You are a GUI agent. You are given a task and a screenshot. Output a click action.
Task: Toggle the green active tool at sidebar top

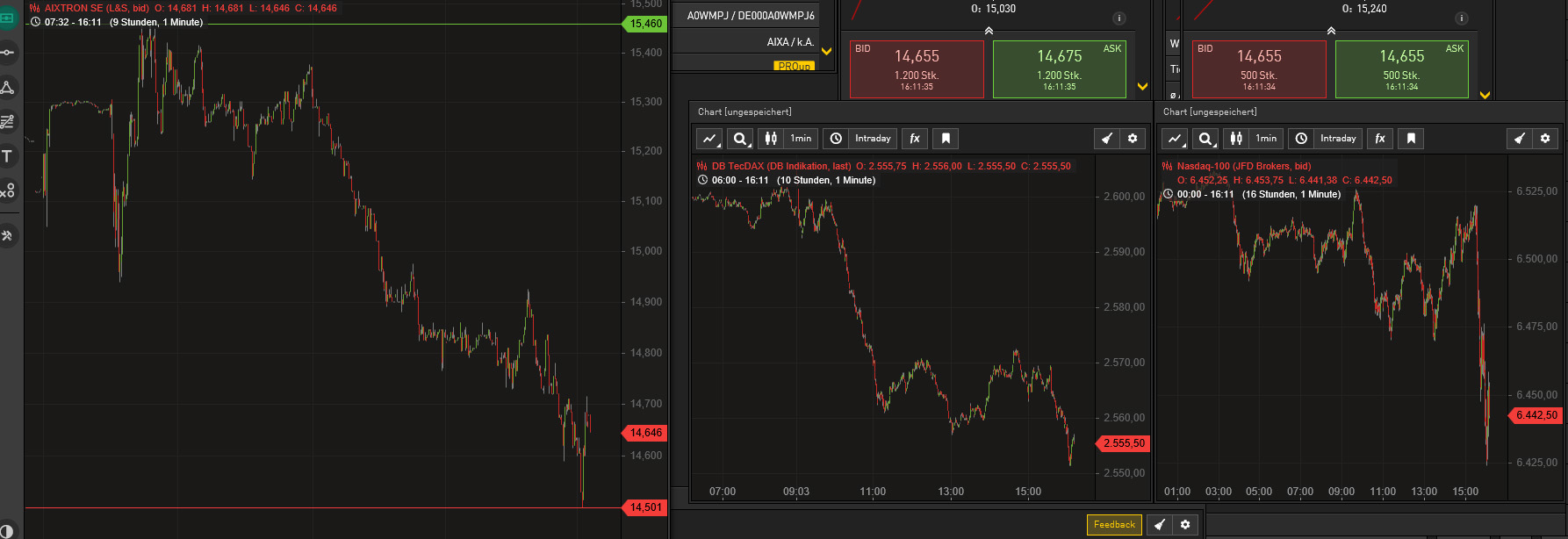pos(7,18)
